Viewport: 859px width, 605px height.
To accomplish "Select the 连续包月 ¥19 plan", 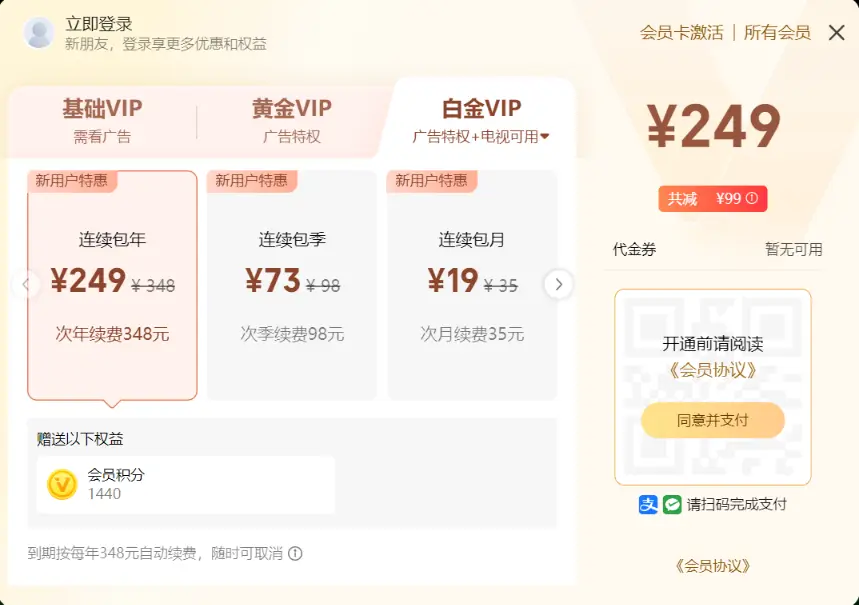I will tap(472, 285).
